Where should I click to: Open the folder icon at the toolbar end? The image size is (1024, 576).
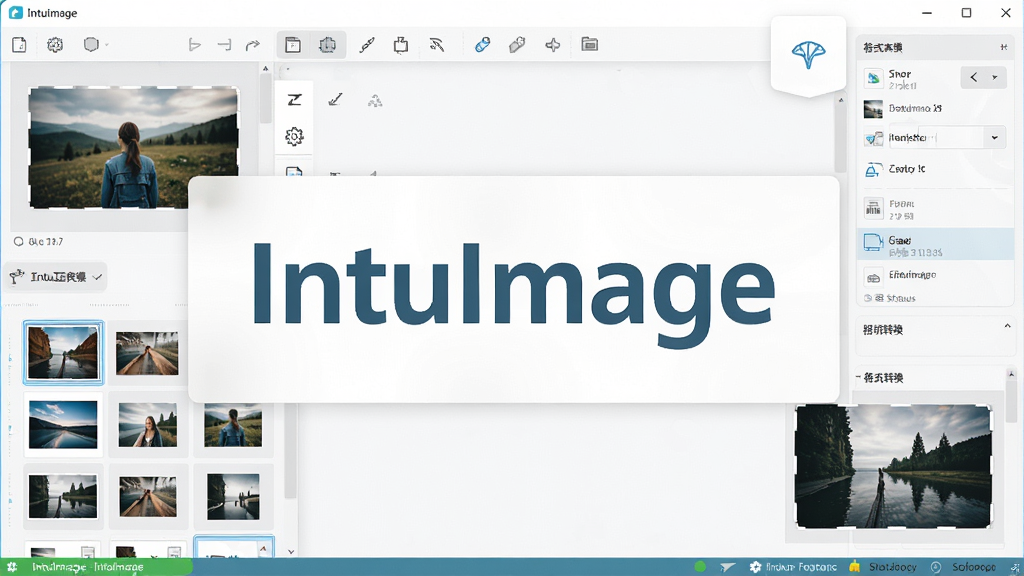590,44
